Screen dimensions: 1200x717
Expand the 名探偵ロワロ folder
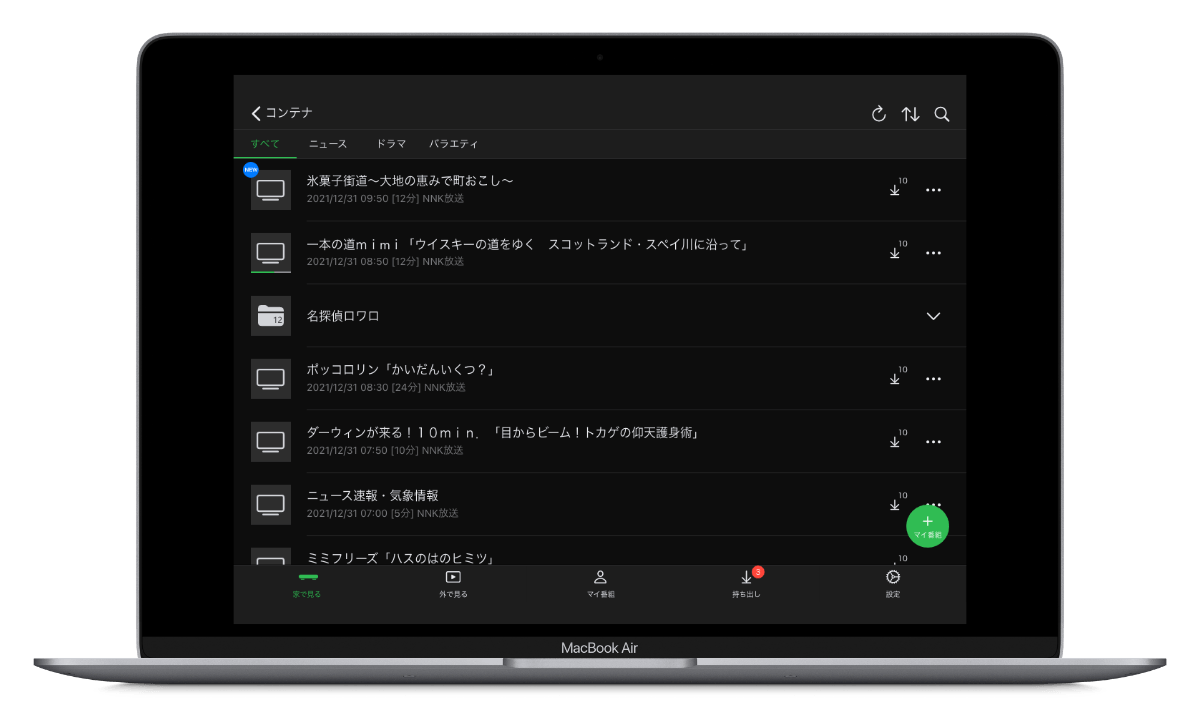tap(933, 316)
